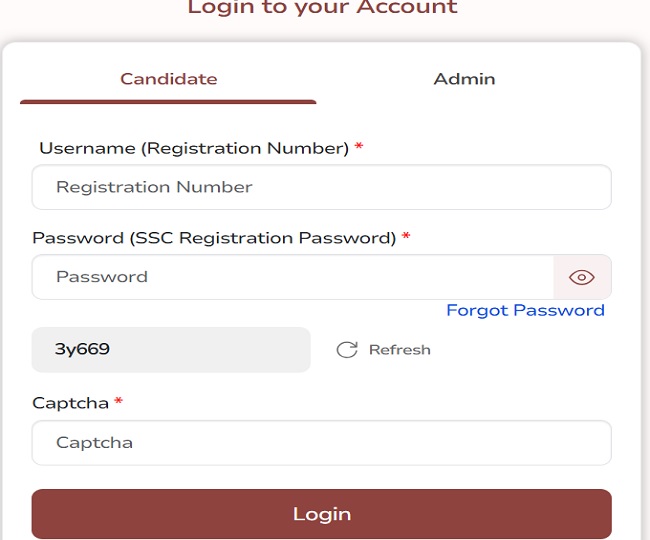Screen dimensions: 650x540
Task: Click the Username (Registration Number) label
Action: tap(193, 148)
